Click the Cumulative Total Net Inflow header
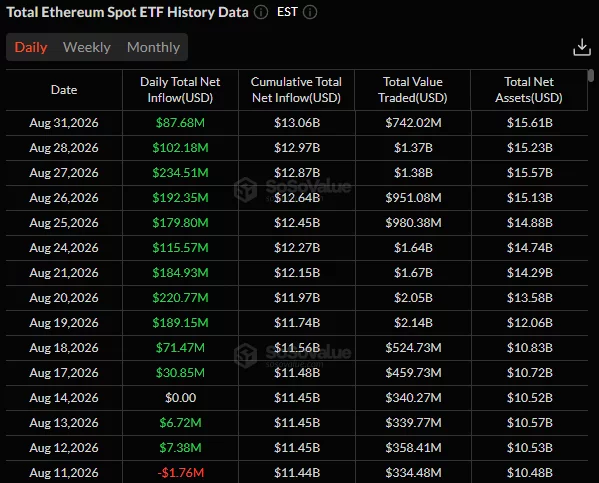 click(x=296, y=90)
